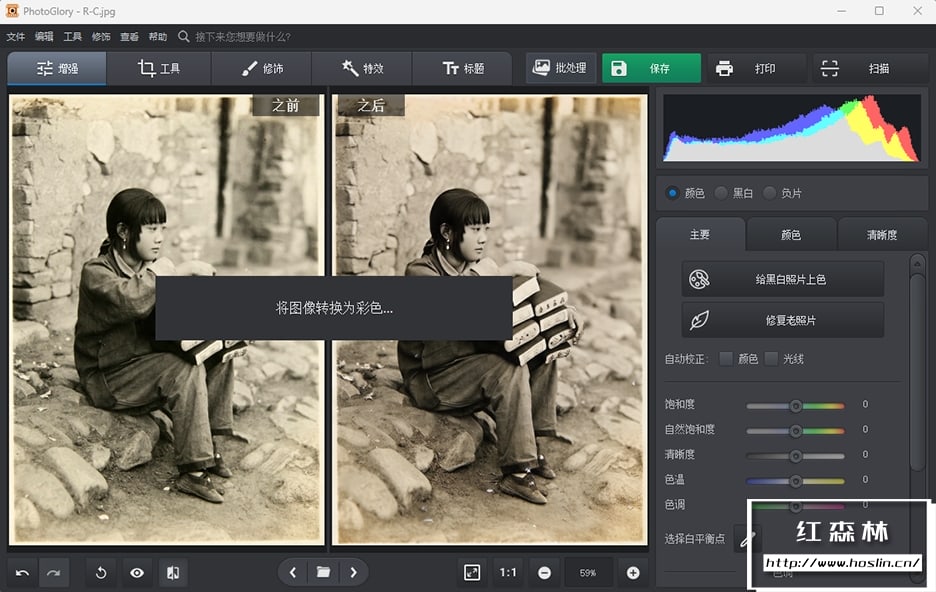Toggle the eye preview icon

137,573
